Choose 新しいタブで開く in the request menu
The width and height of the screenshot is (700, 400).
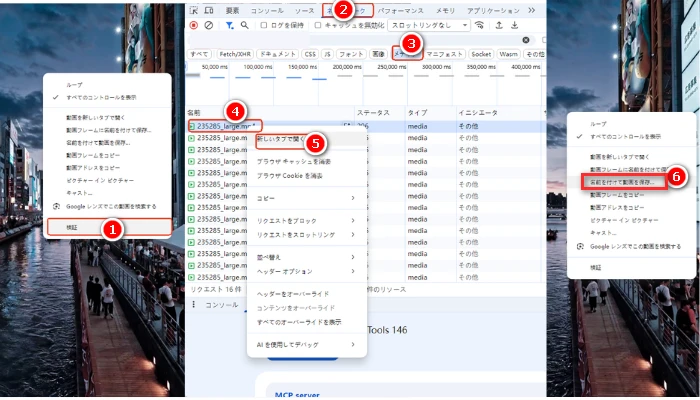coord(281,139)
